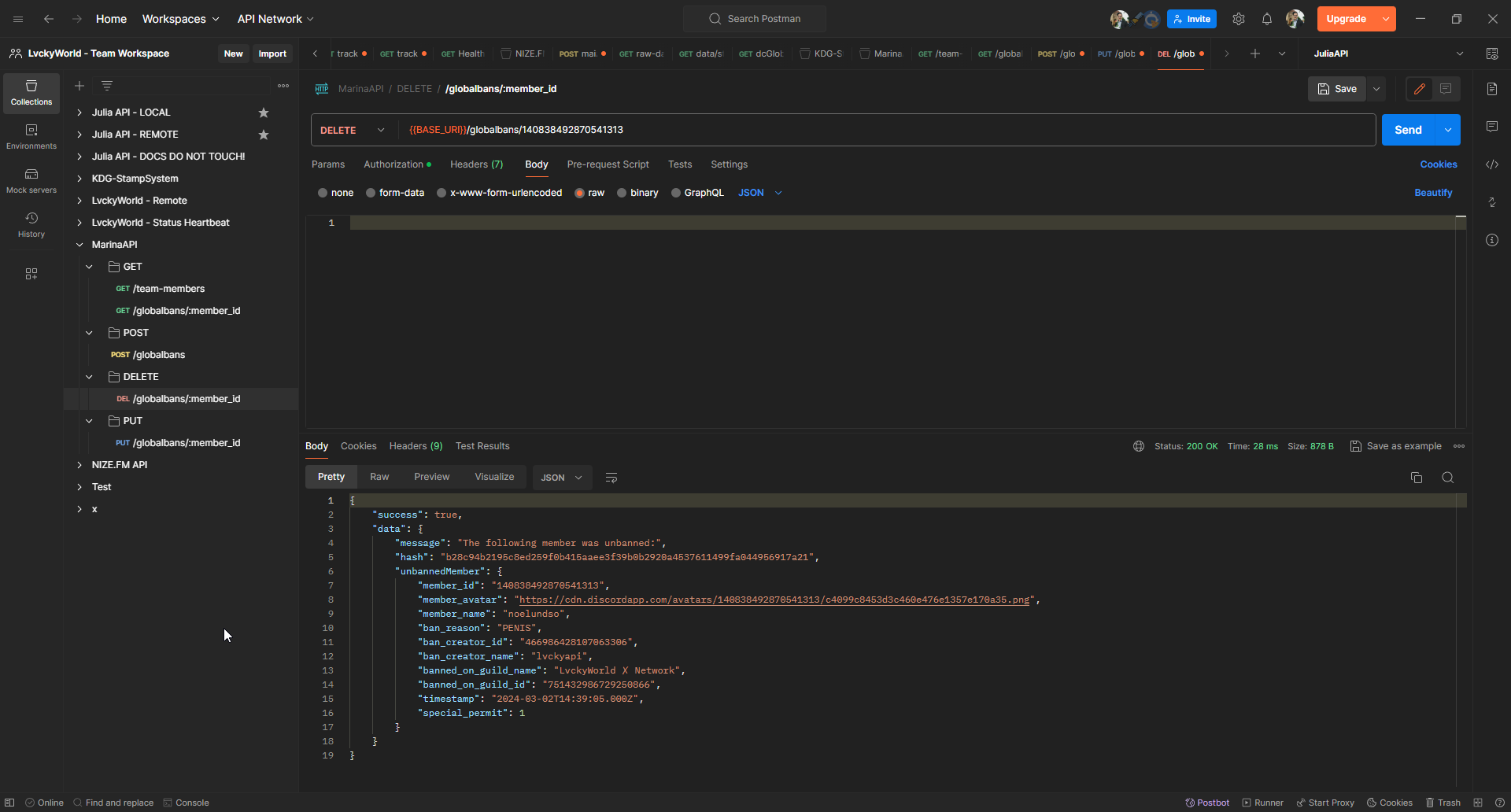Open the DELETE HTTP method dropdown
This screenshot has height=812, width=1511.
pyautogui.click(x=353, y=130)
